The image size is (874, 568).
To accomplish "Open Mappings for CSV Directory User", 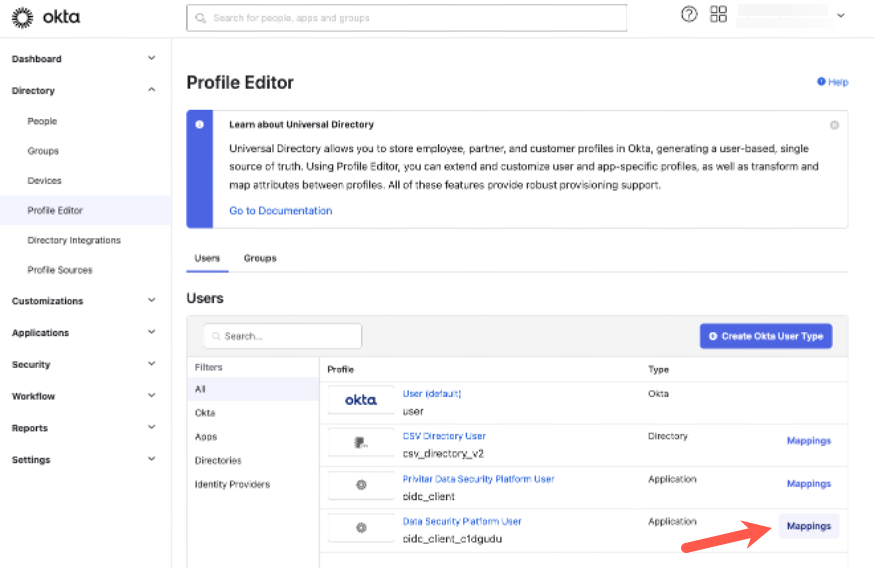I will tap(809, 440).
